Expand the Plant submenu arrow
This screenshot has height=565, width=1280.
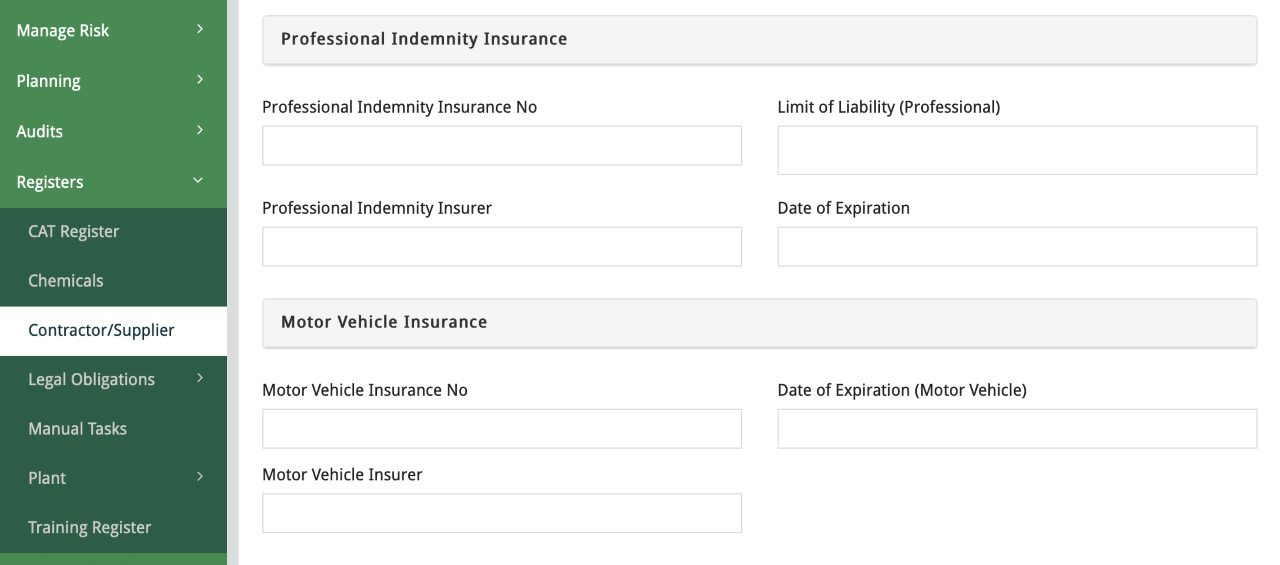[x=200, y=478]
